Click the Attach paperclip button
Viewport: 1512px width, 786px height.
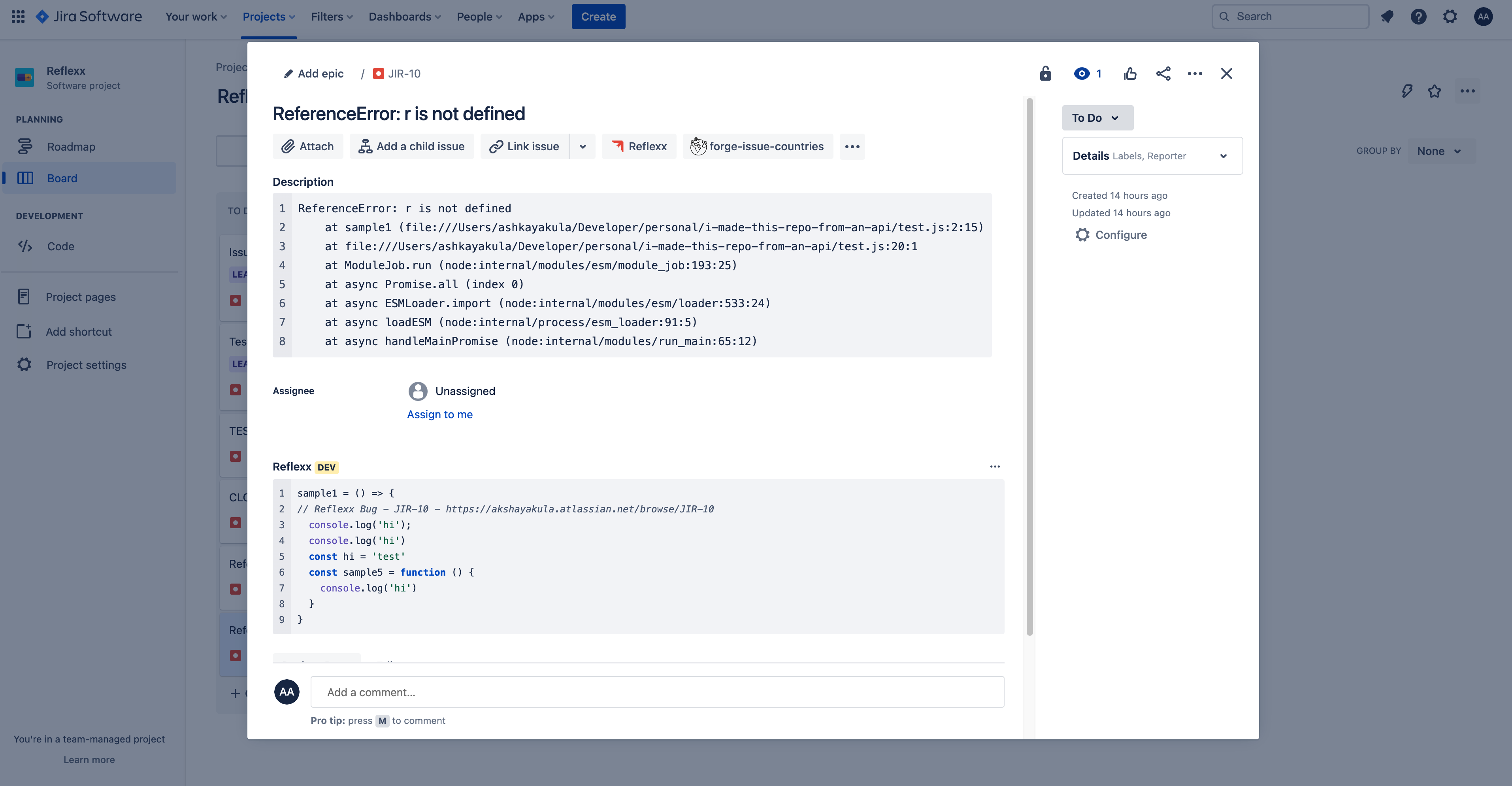307,146
